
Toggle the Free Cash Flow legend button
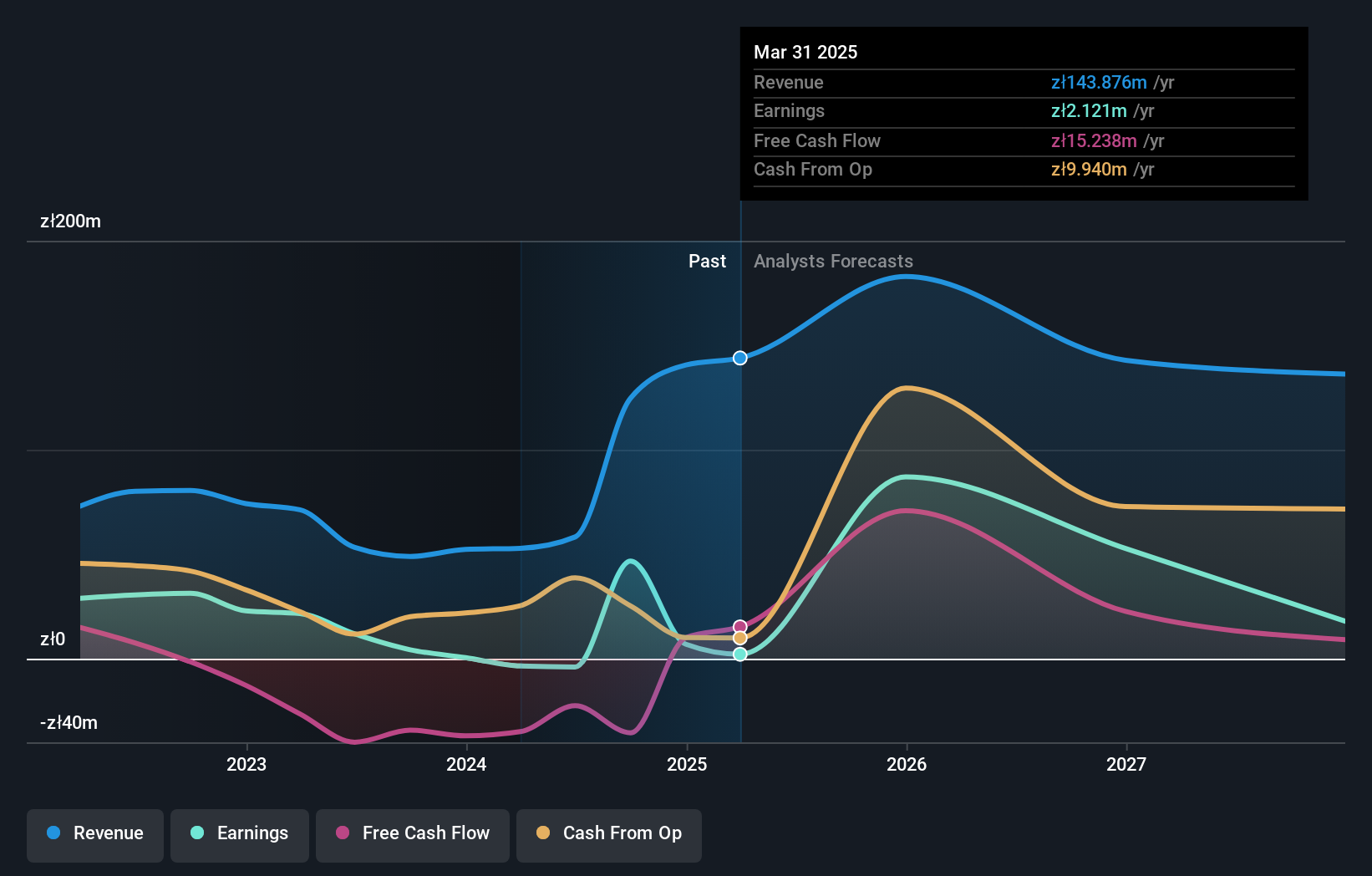point(413,835)
